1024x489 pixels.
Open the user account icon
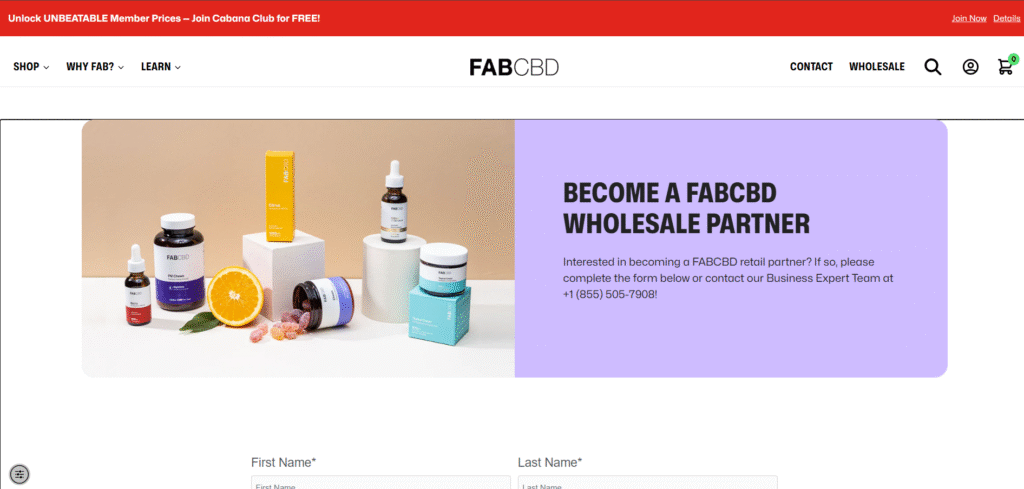pos(970,67)
